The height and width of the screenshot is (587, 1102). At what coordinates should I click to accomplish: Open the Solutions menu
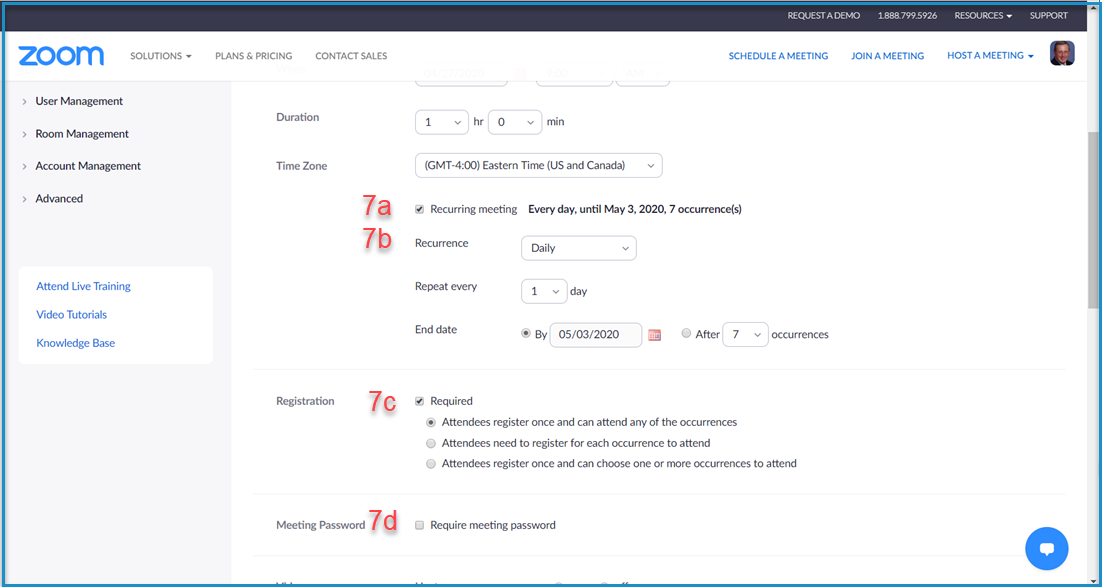(161, 56)
